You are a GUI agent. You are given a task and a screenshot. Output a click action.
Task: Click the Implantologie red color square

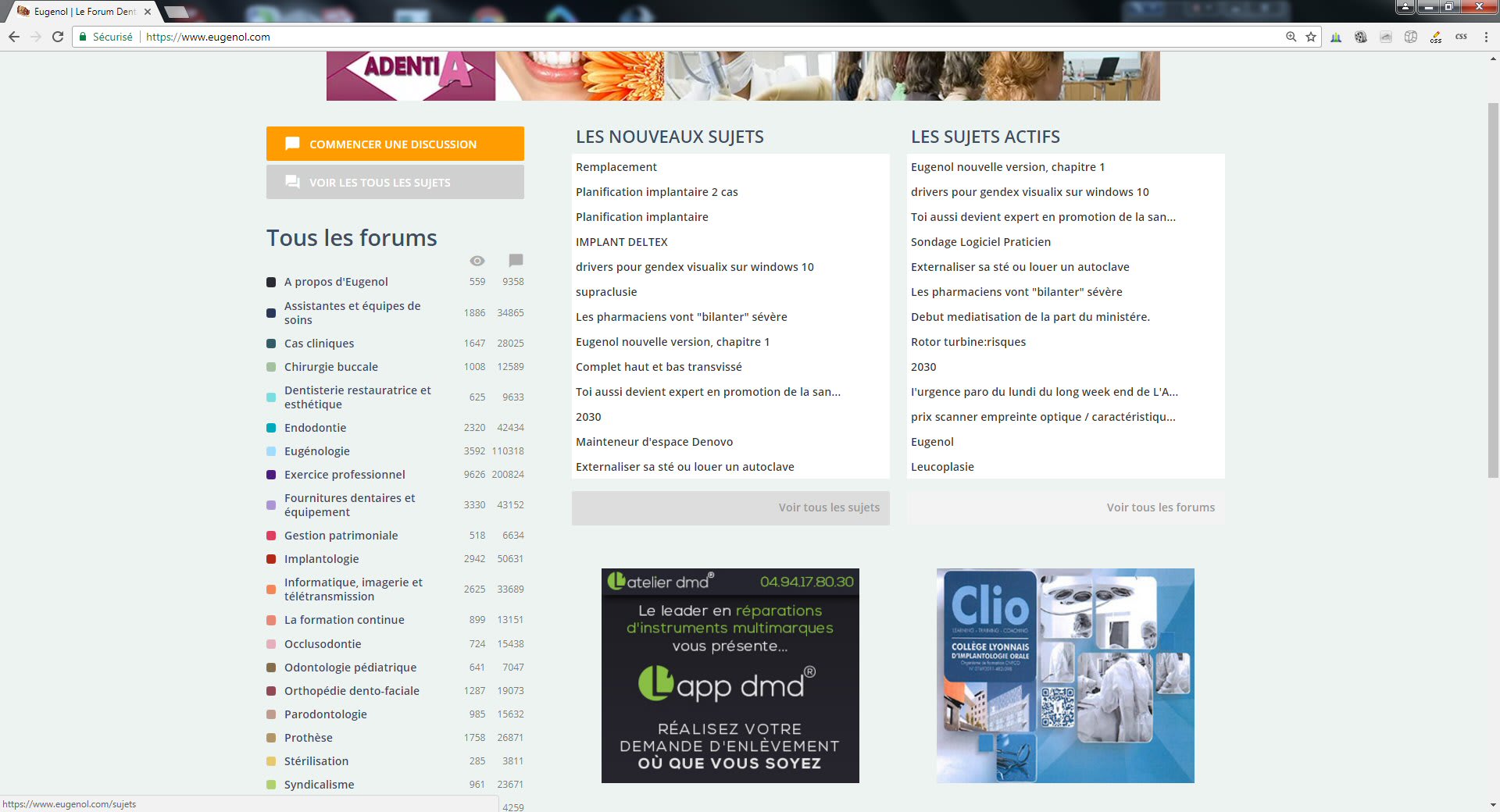pyautogui.click(x=271, y=559)
